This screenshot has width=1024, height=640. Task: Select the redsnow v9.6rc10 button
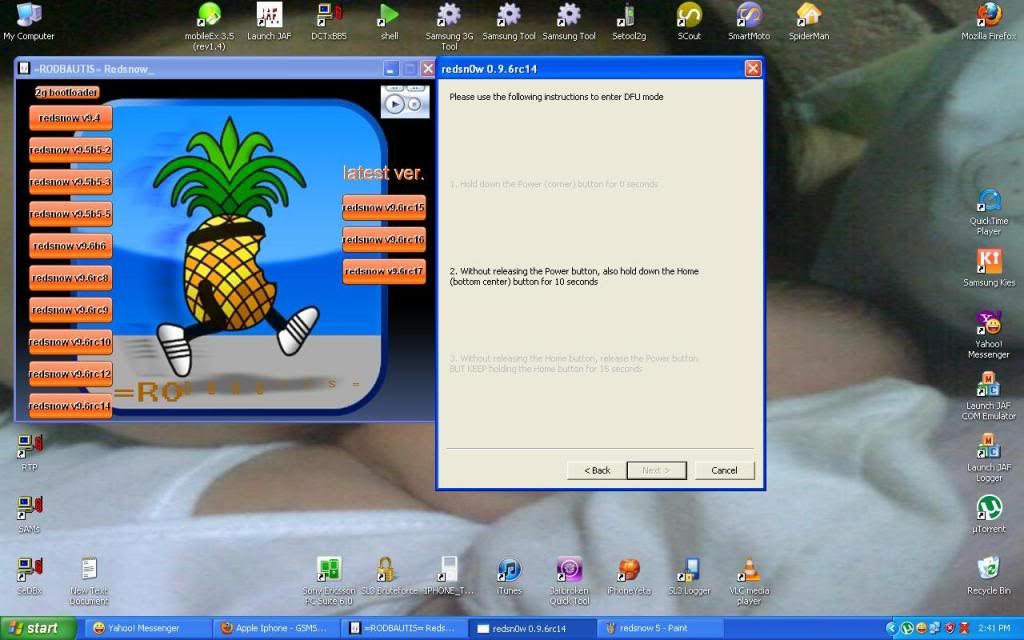coord(70,342)
